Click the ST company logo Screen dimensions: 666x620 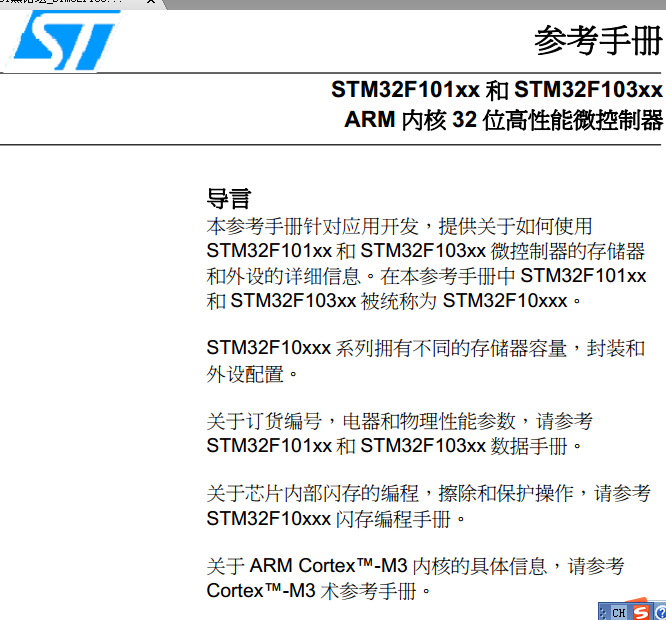coord(66,40)
